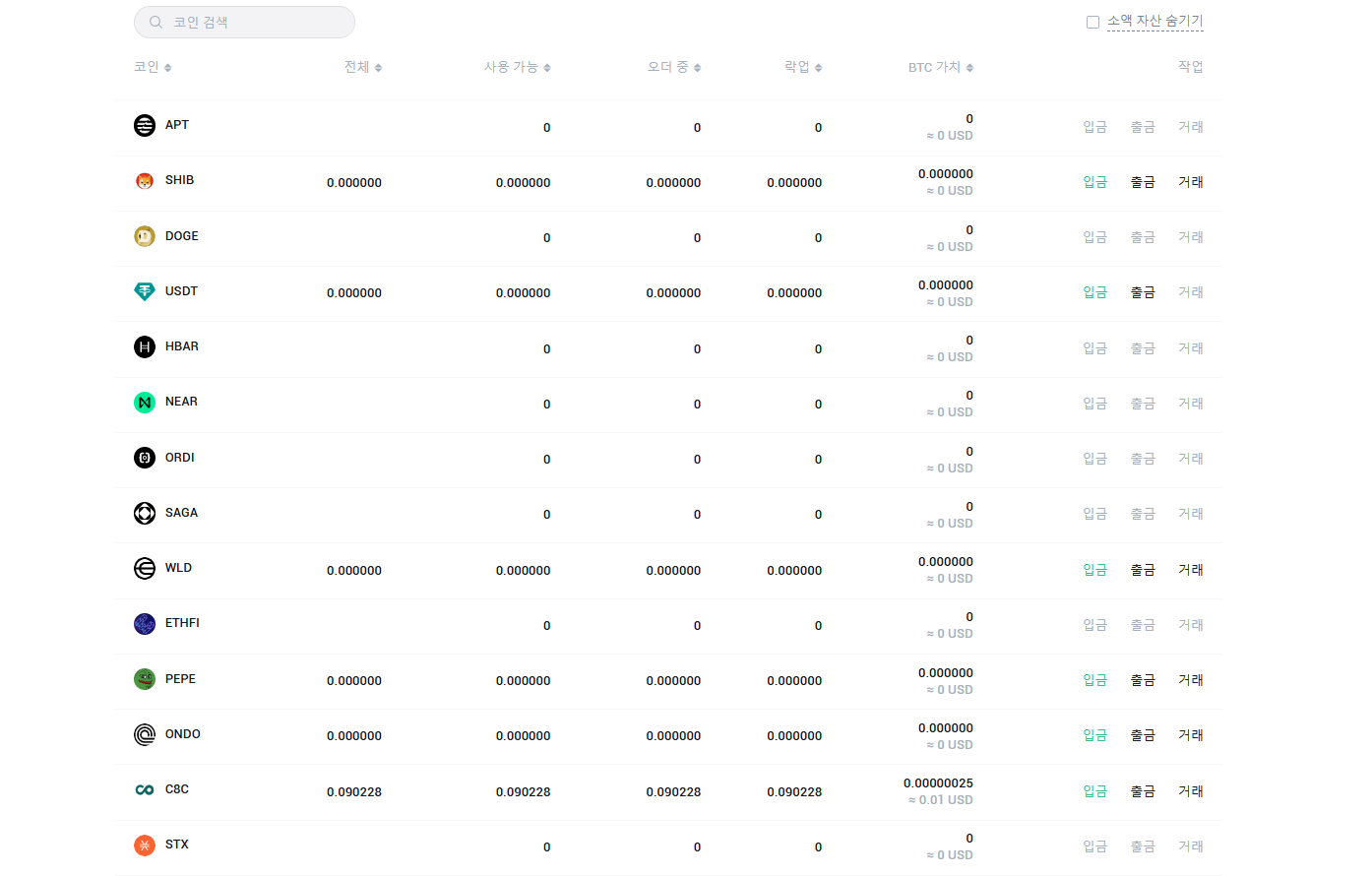Click the USDT Tether icon
The image size is (1372, 876).
pos(145,291)
